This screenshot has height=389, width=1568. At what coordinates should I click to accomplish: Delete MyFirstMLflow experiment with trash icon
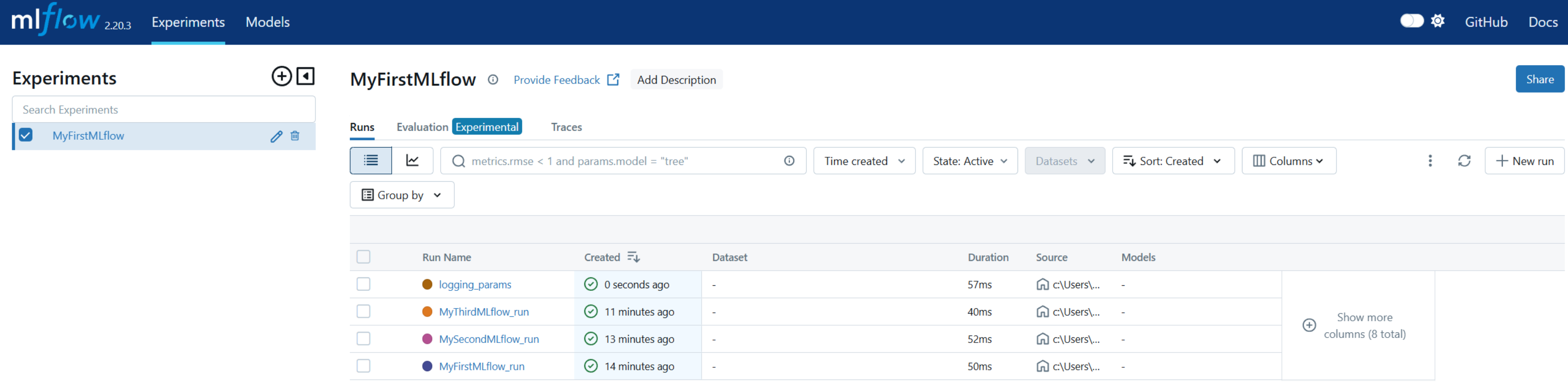[x=295, y=136]
